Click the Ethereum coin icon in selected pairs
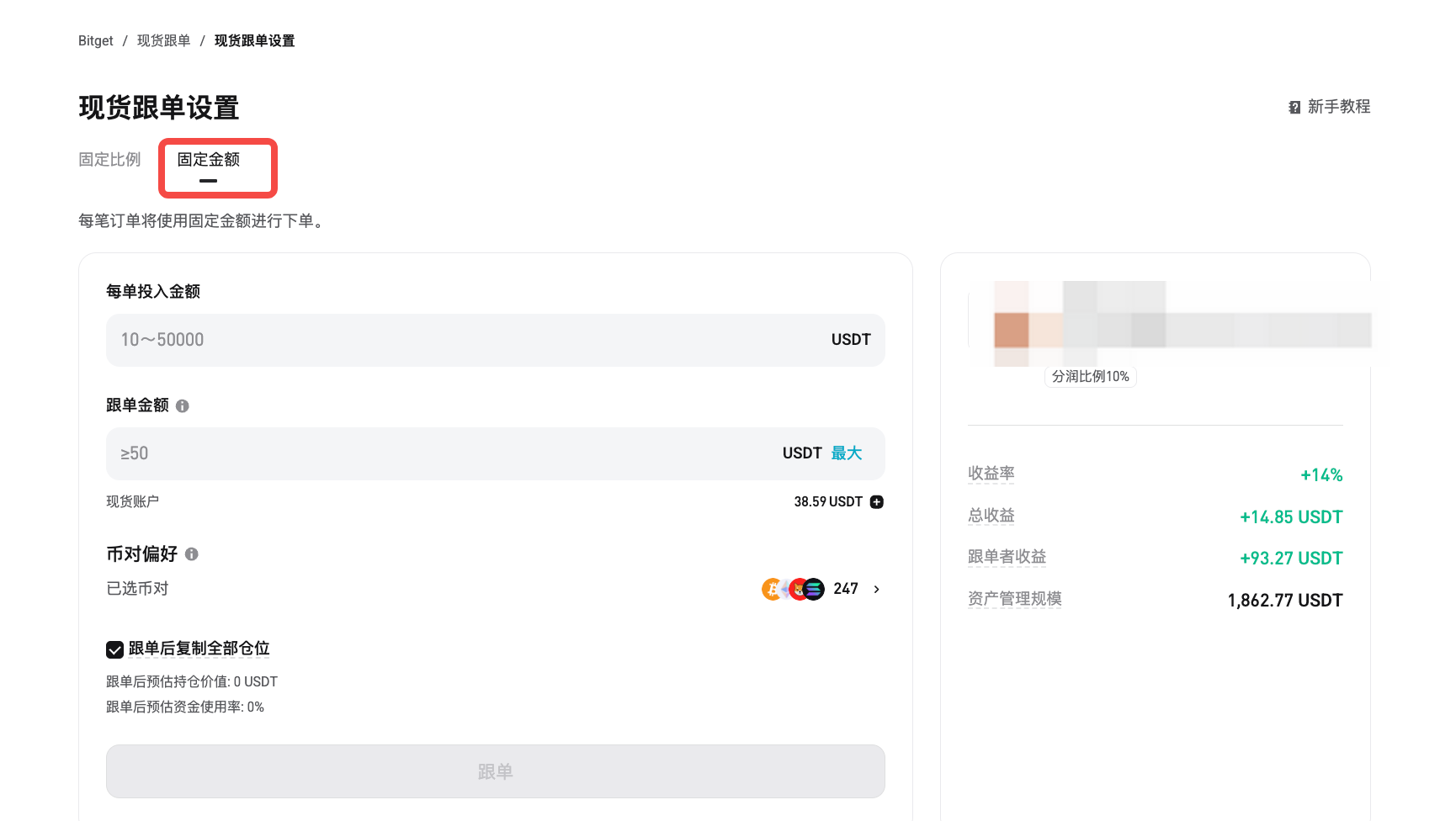 (x=784, y=589)
